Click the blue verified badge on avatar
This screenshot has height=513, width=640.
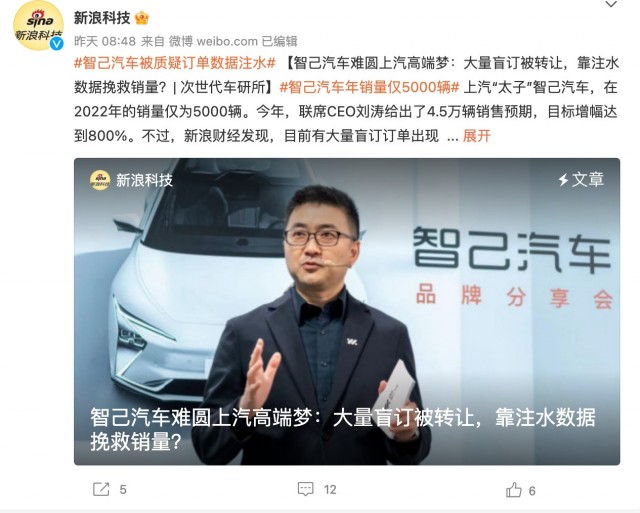tap(57, 44)
